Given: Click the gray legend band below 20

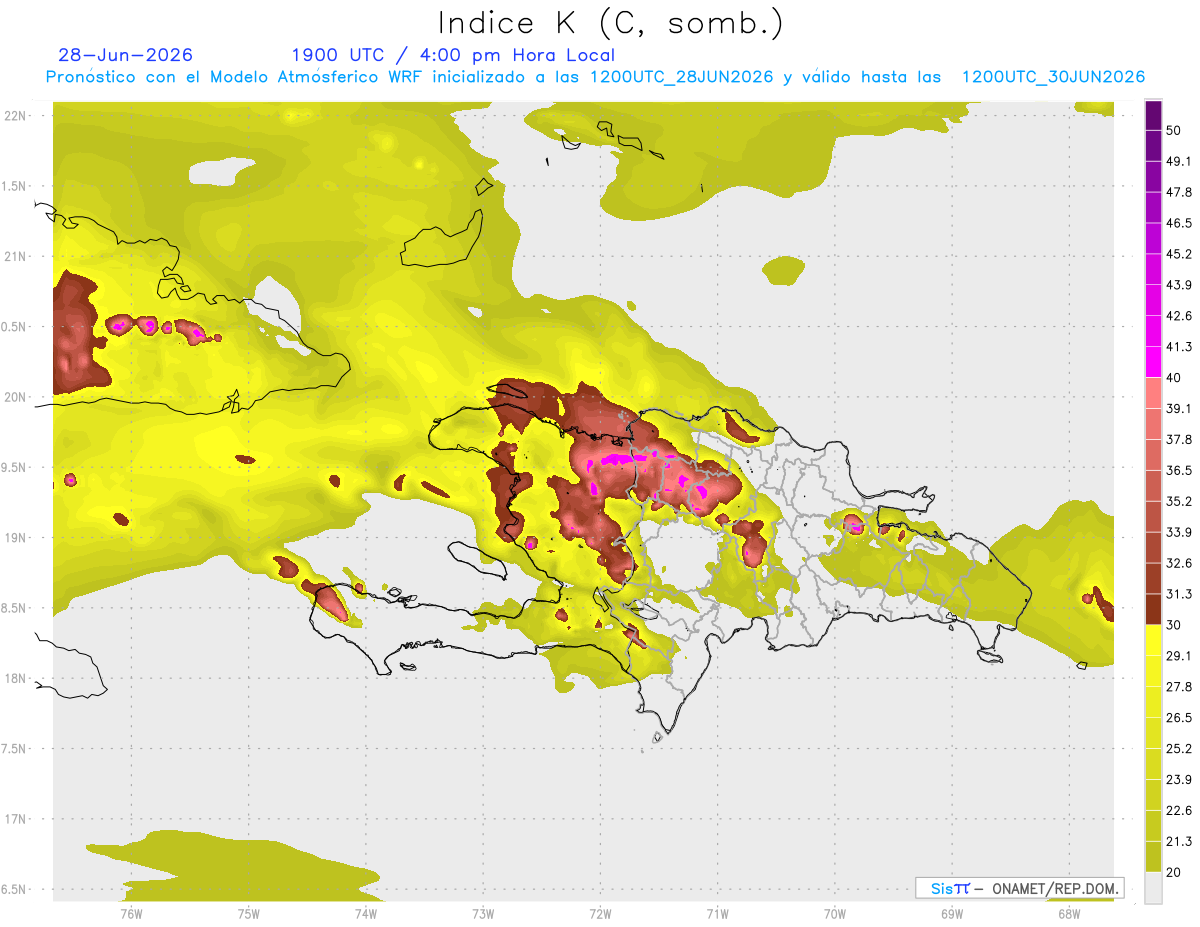Looking at the screenshot, I should click(x=1153, y=887).
